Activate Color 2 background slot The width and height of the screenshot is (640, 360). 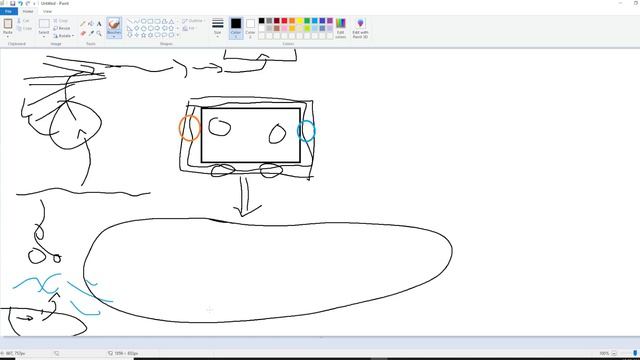(250, 28)
